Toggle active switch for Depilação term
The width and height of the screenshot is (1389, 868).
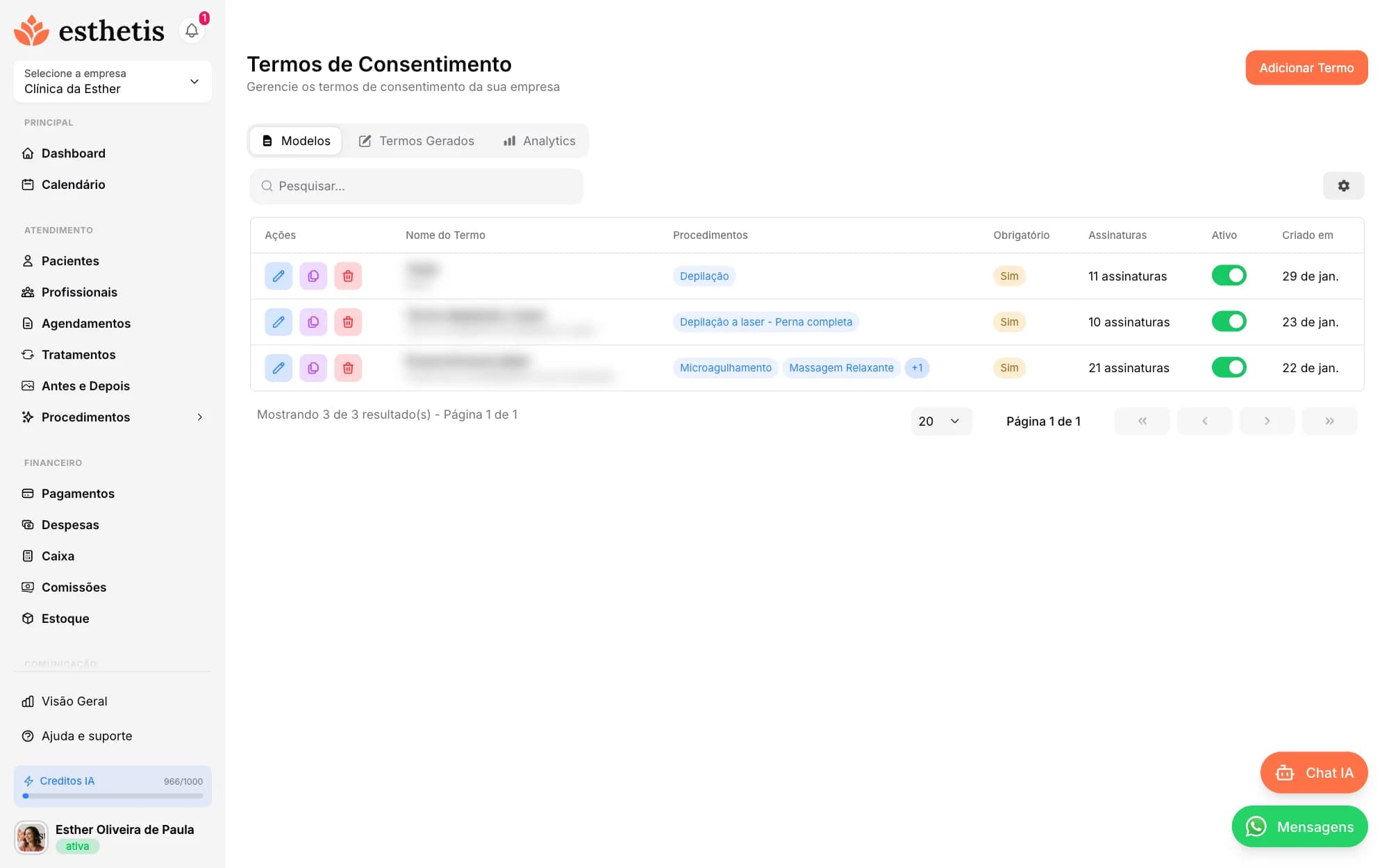coord(1229,276)
